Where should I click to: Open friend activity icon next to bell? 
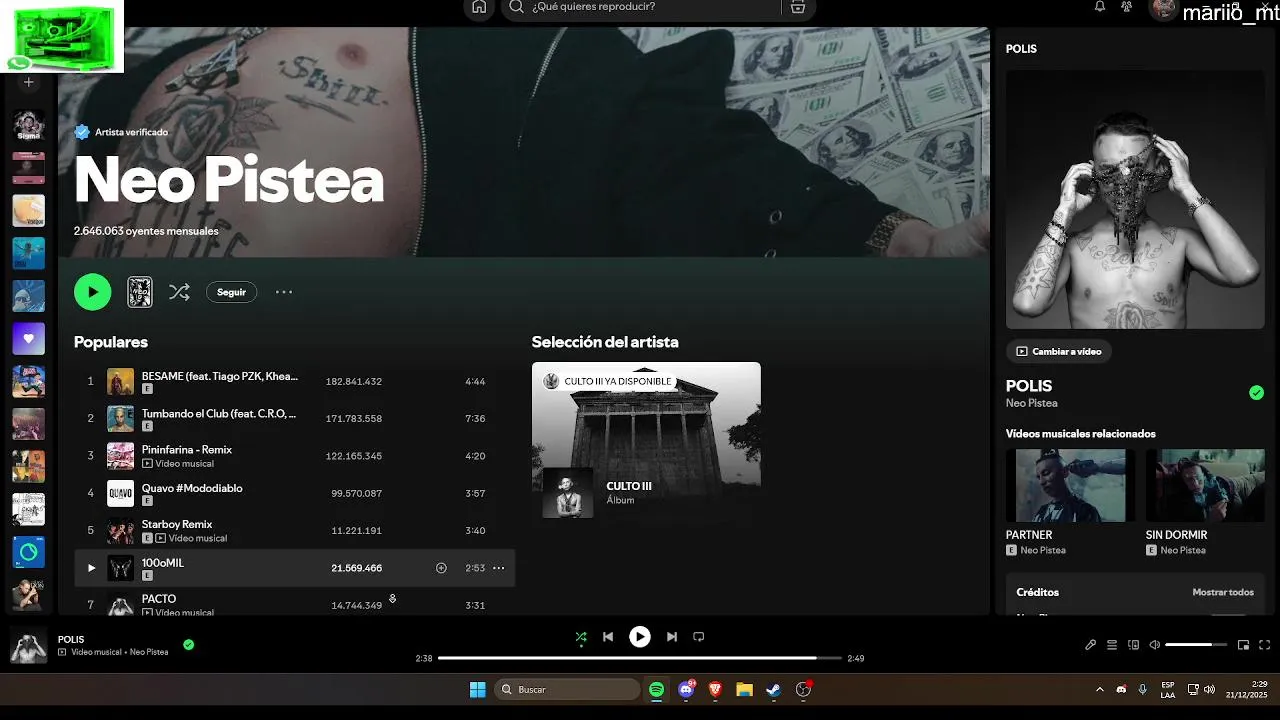pos(1127,6)
